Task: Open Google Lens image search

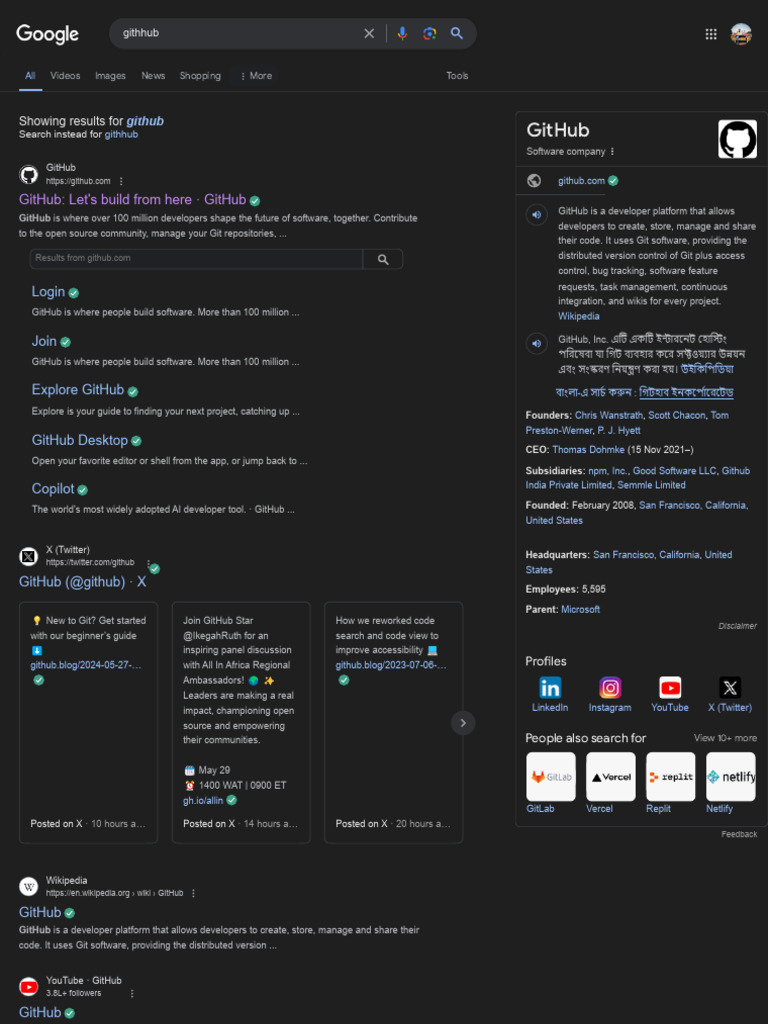Action: (429, 33)
